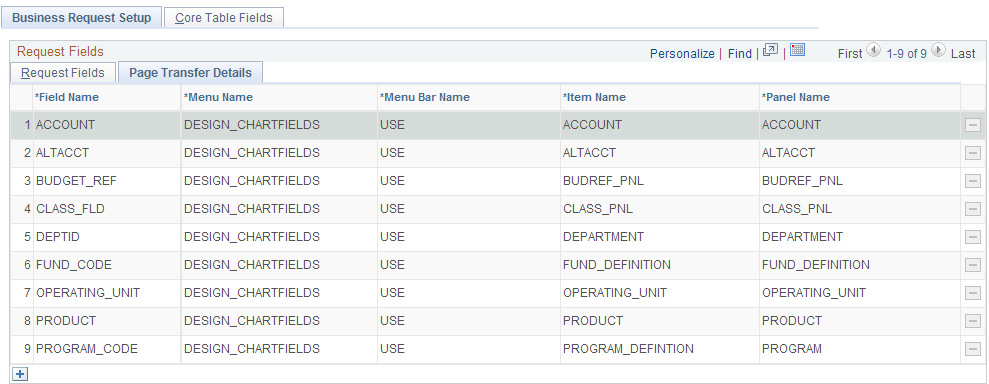
Task: Select ALTACCT in Field Name column
Action: [x=62, y=153]
